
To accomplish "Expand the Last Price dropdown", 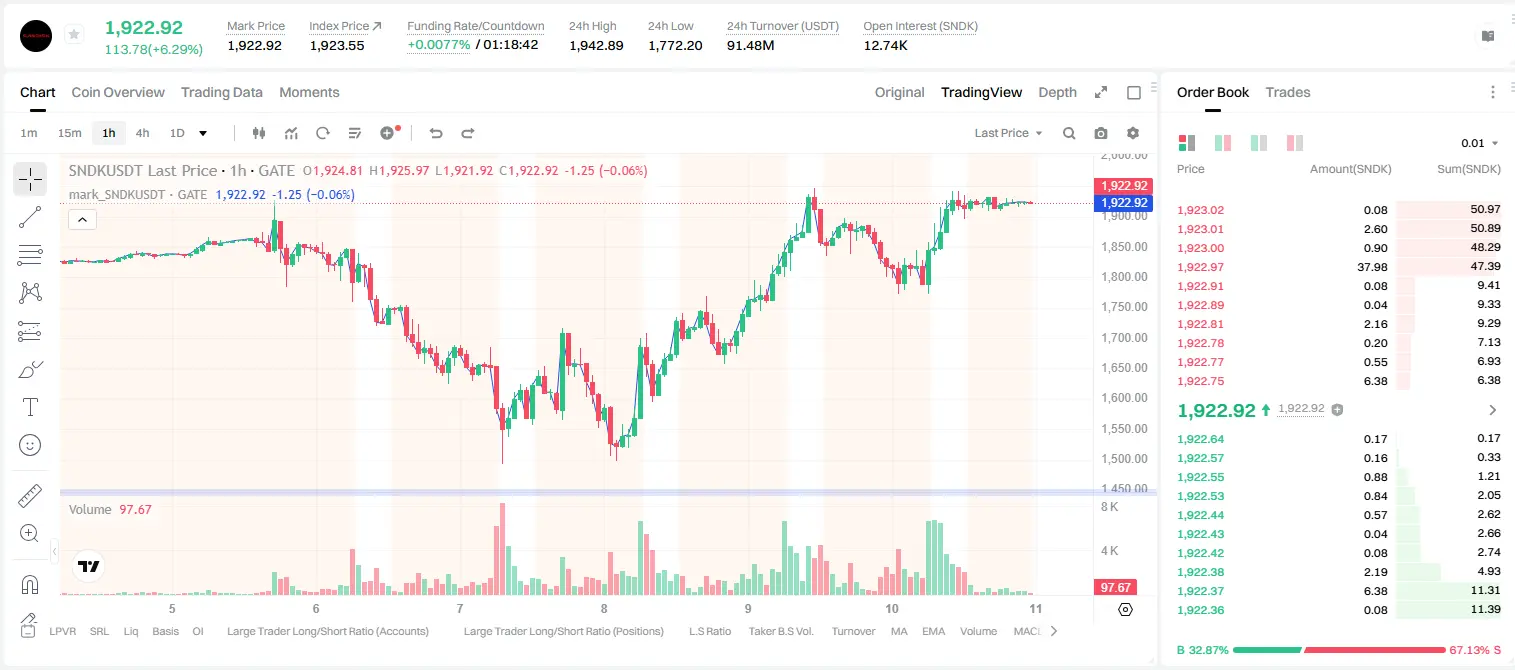I will pyautogui.click(x=1008, y=133).
